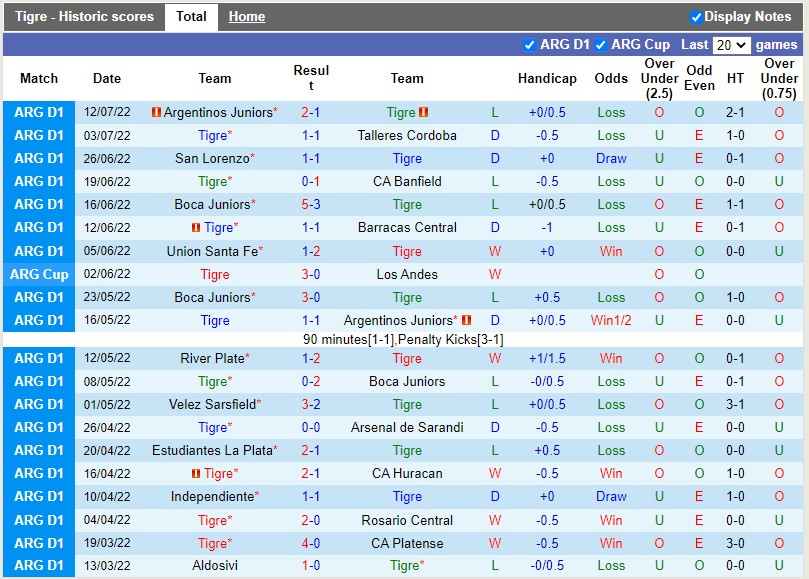The image size is (809, 579).
Task: Select CA Platense team name
Action: (407, 544)
